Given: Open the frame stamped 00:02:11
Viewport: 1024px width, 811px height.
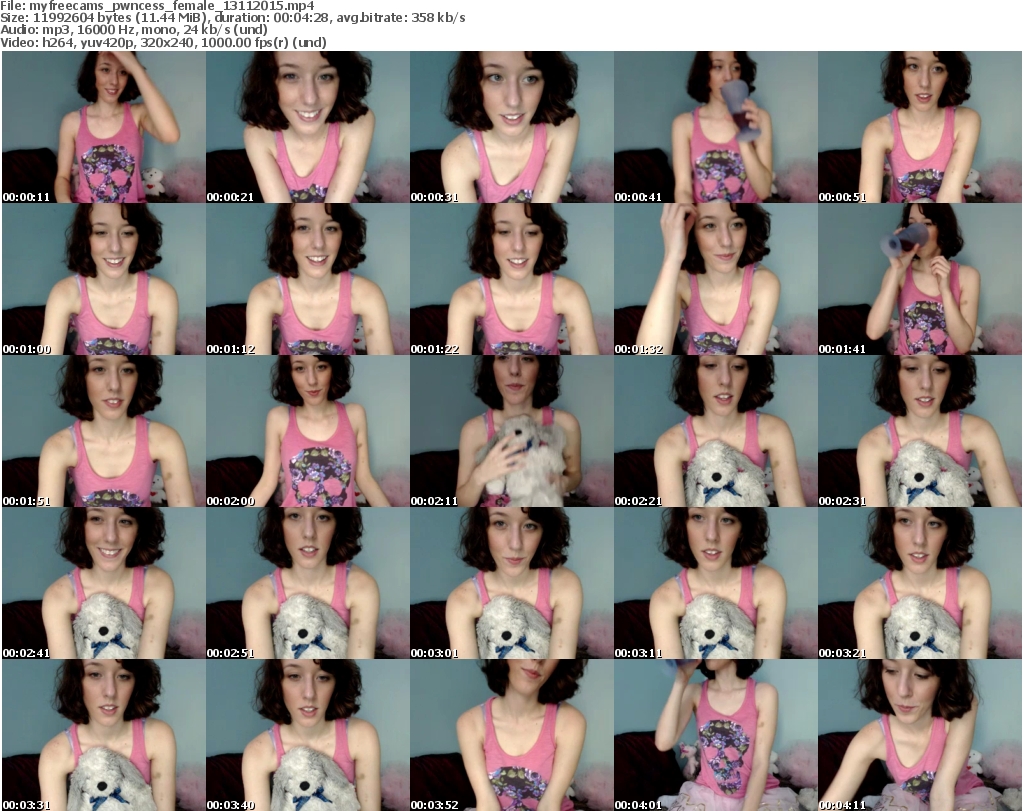Looking at the screenshot, I should click(511, 431).
